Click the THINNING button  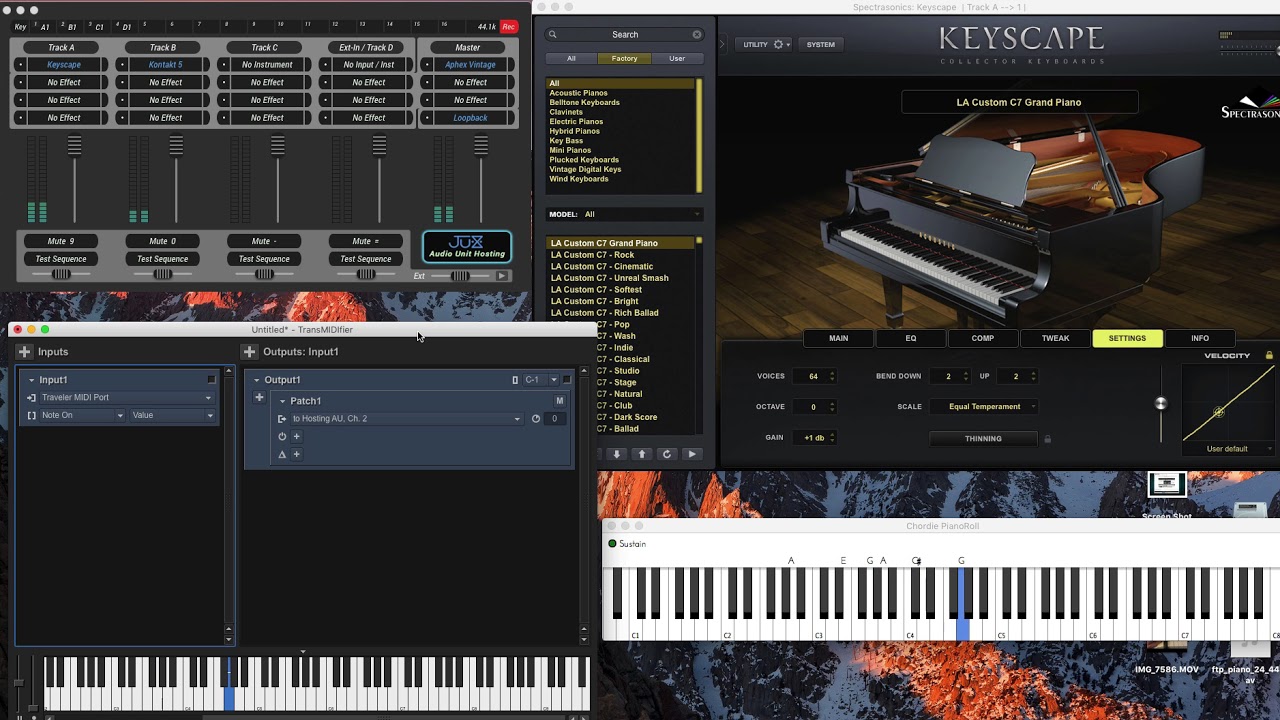983,438
